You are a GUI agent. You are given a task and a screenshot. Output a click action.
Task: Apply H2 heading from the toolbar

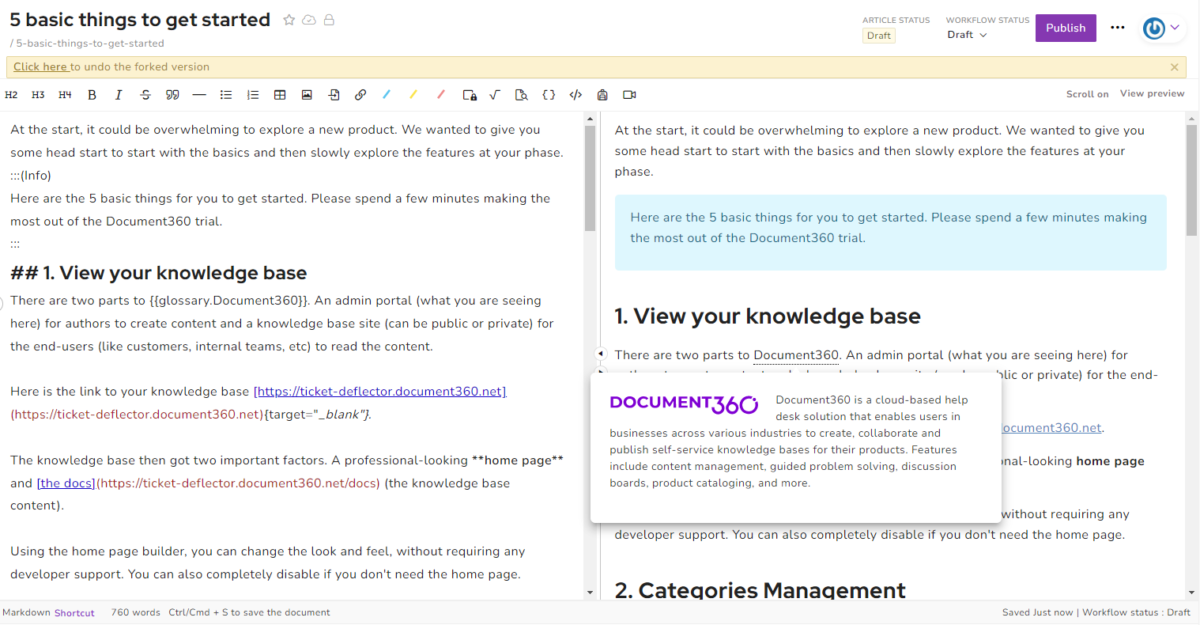coord(11,94)
